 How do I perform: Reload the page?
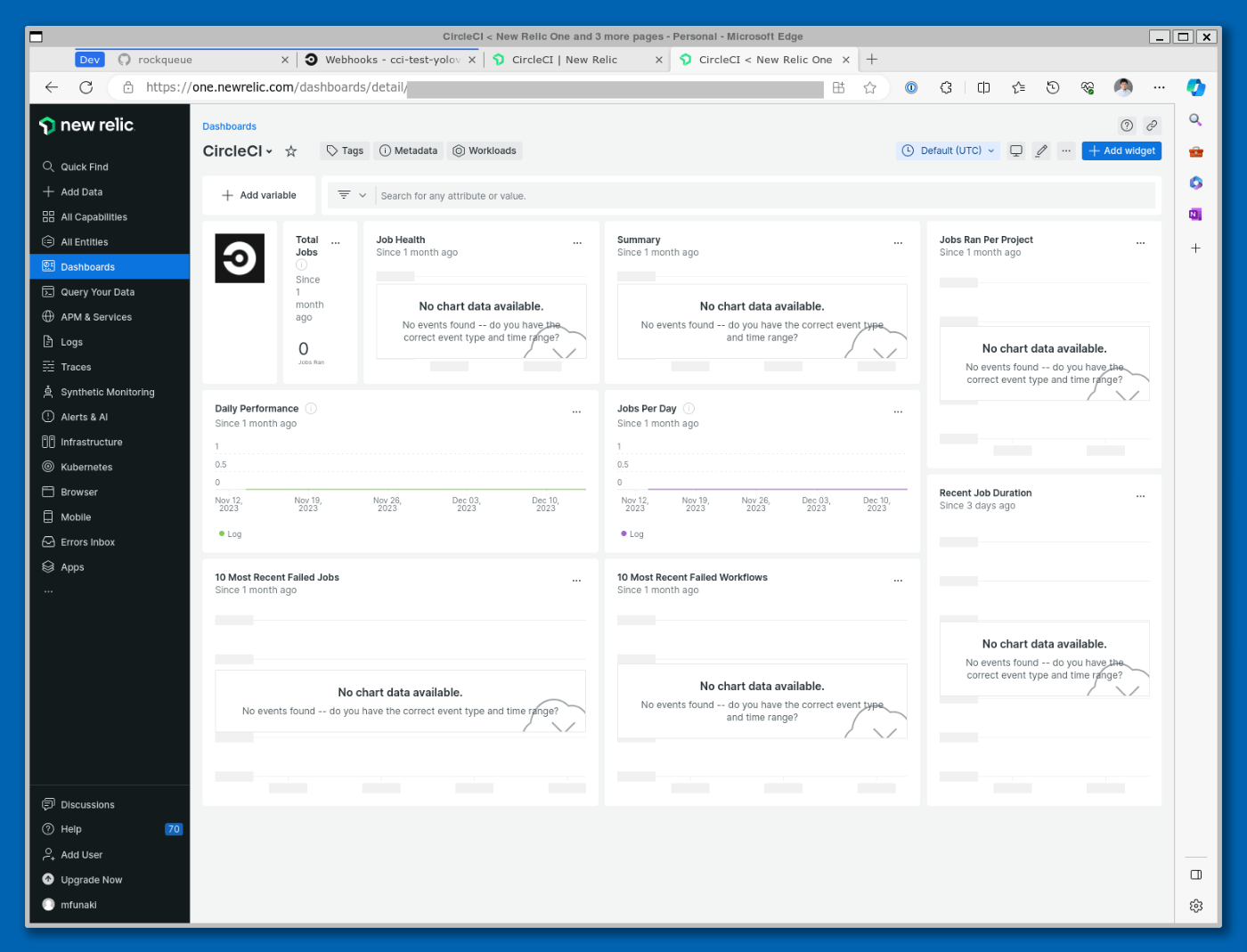pyautogui.click(x=86, y=87)
